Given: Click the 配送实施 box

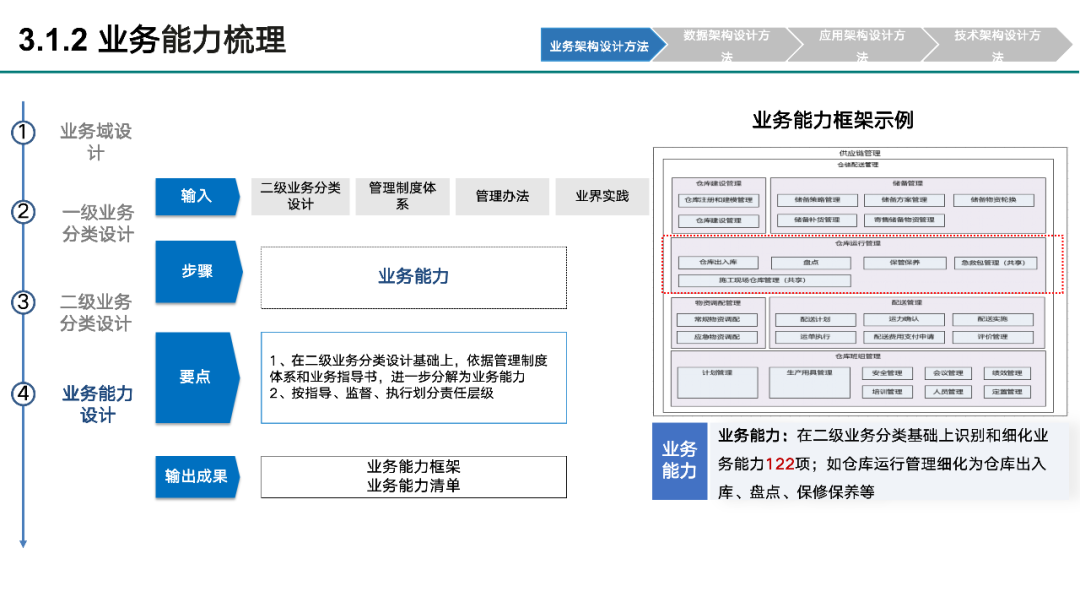Looking at the screenshot, I should (993, 319).
